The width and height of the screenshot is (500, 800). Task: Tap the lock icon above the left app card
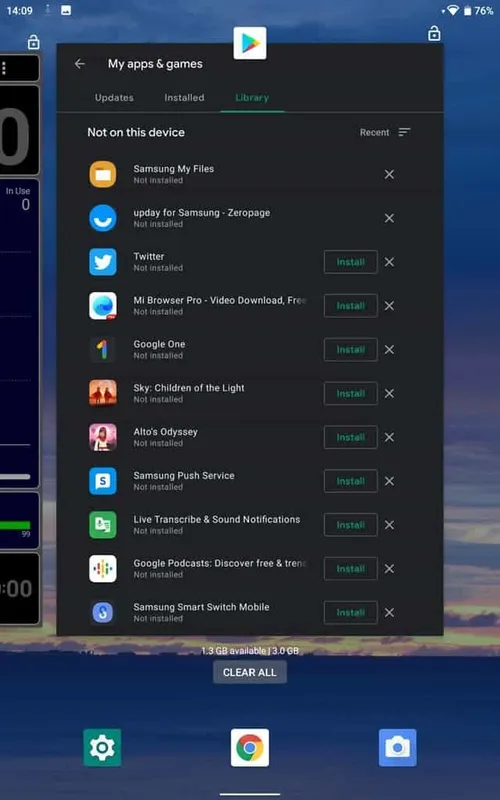(x=33, y=42)
